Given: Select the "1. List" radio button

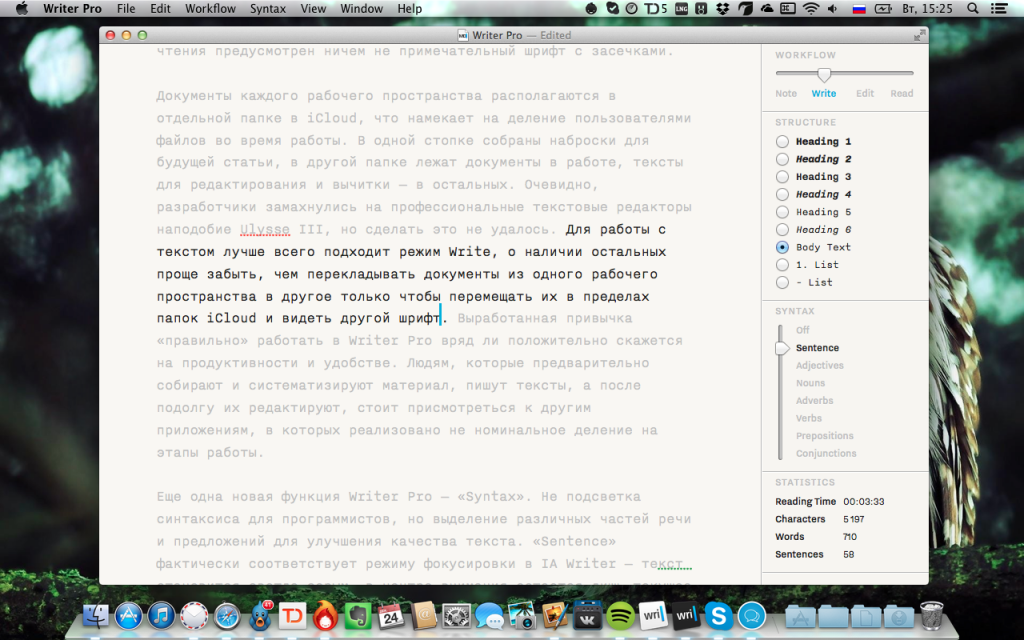Looking at the screenshot, I should point(782,265).
